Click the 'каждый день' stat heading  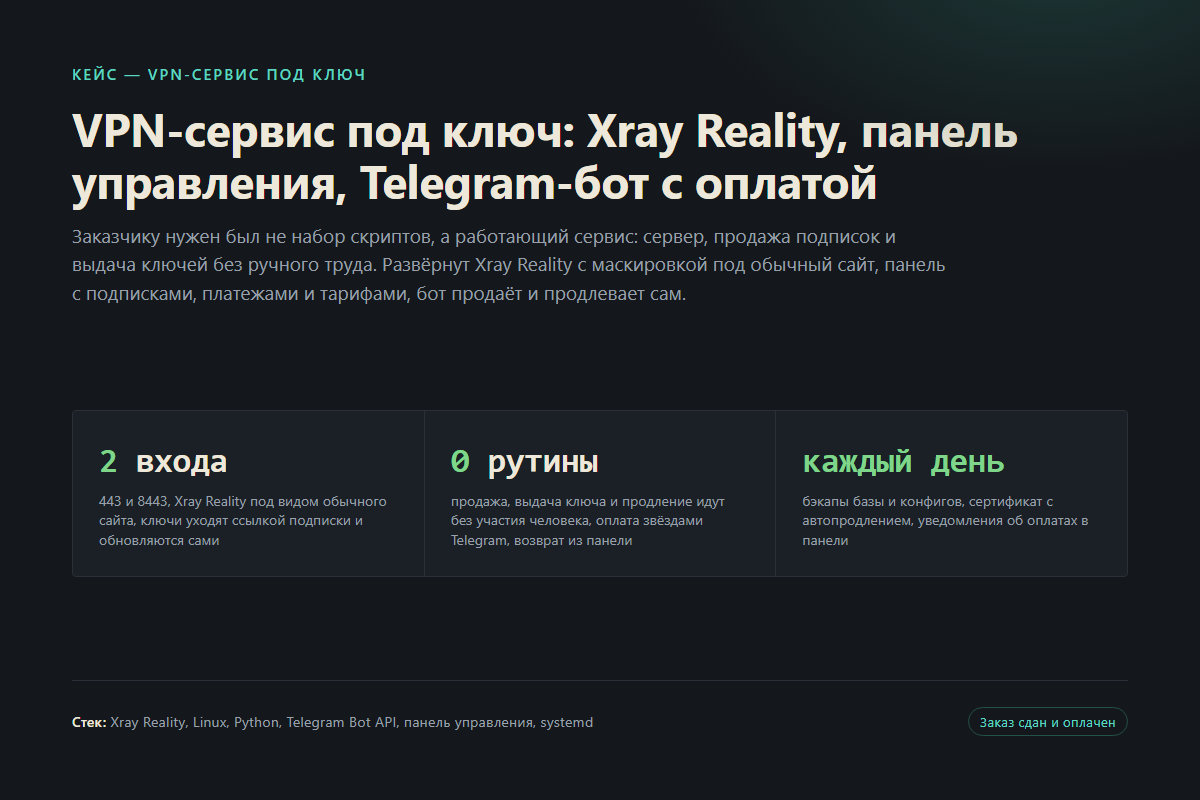click(x=903, y=462)
